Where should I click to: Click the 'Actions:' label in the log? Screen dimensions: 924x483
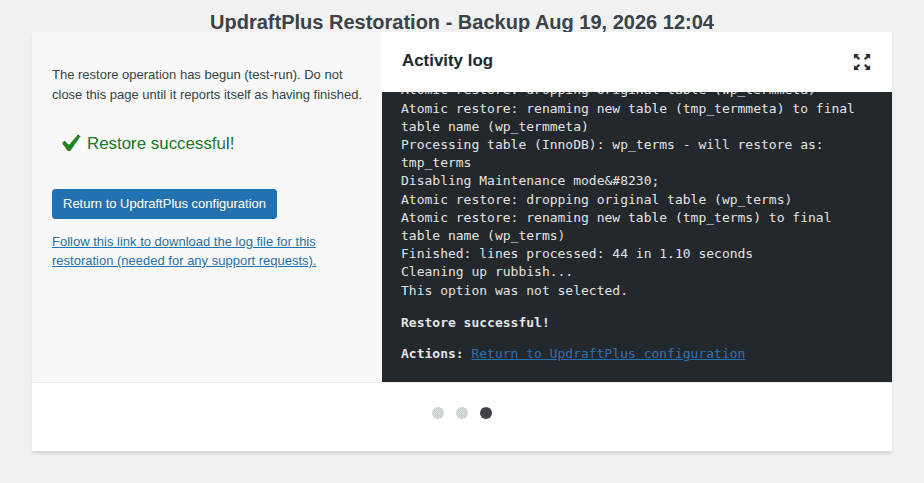(432, 353)
